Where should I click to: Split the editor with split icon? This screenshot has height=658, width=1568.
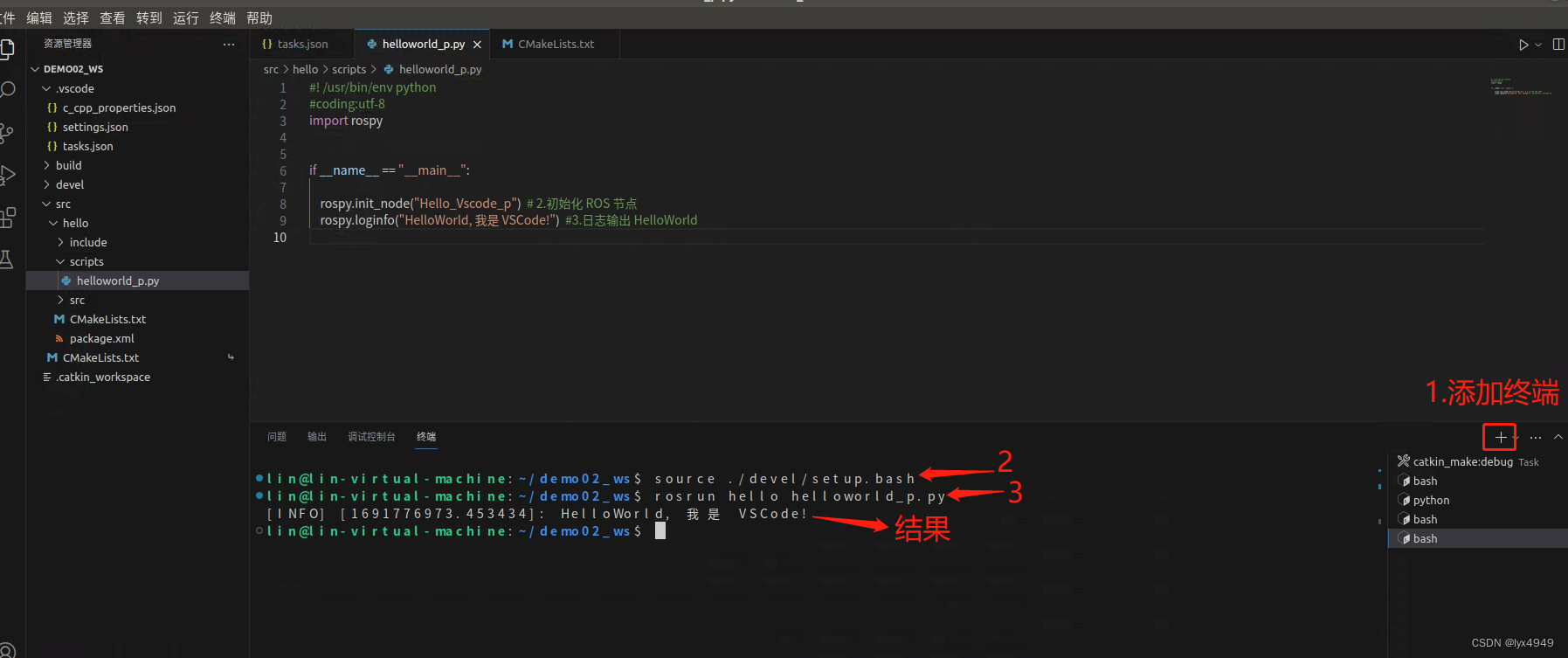tap(1558, 45)
